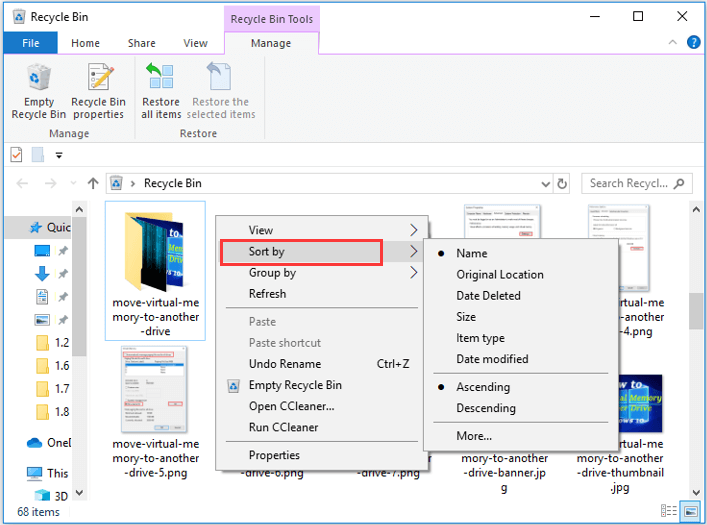Screen dimensions: 707x525
Task: Select sort by Item type
Action: (x=521, y=338)
